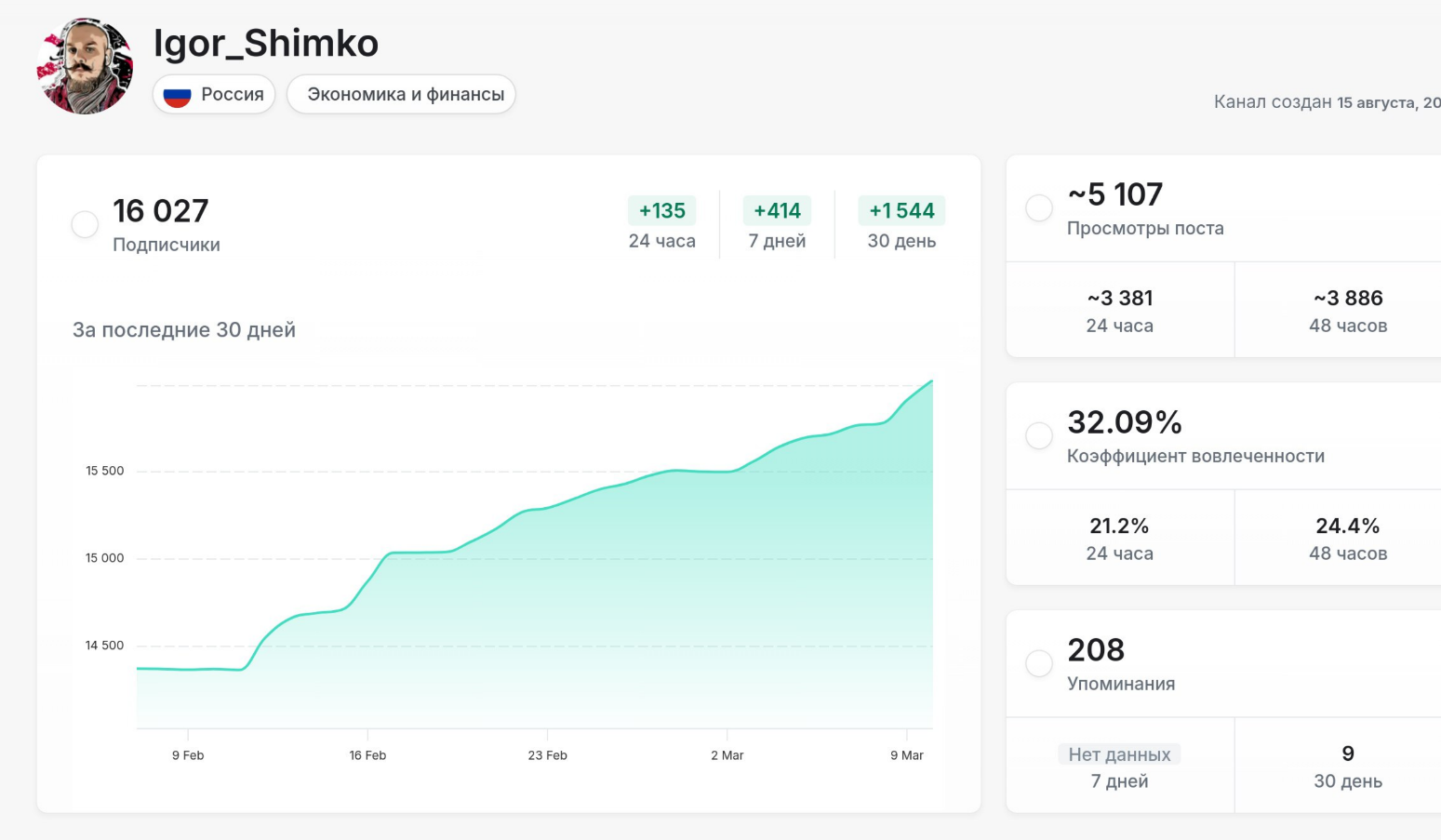This screenshot has width=1441, height=840.
Task: Click the circle icon next to Упоминания
Action: (x=1039, y=663)
